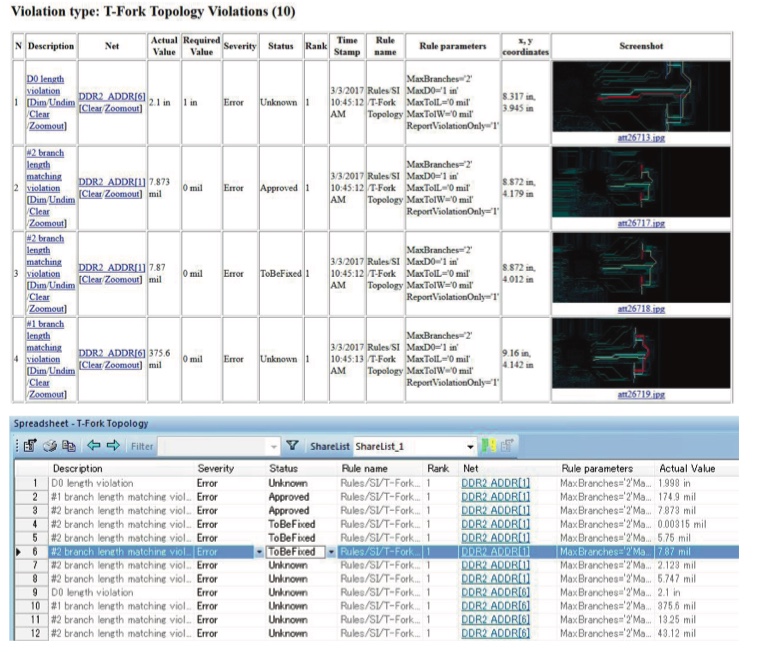Click Zoomout under net in report row 4
The image size is (761, 654).
pyautogui.click(x=122, y=365)
